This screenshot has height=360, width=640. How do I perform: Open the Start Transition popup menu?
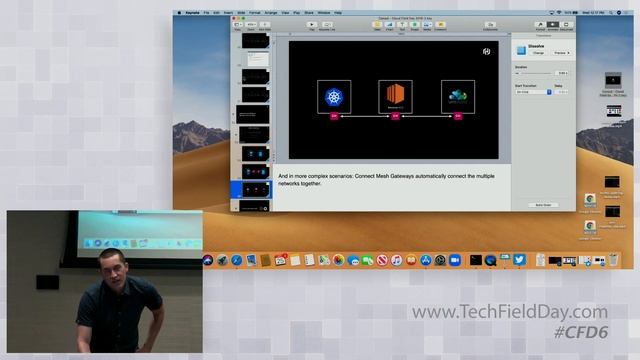[533, 92]
